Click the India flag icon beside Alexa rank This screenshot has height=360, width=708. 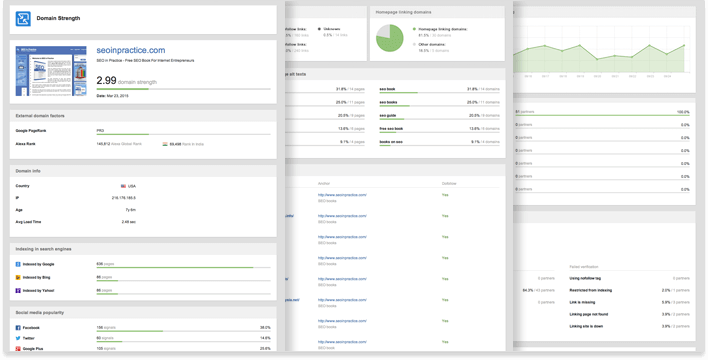[165, 144]
